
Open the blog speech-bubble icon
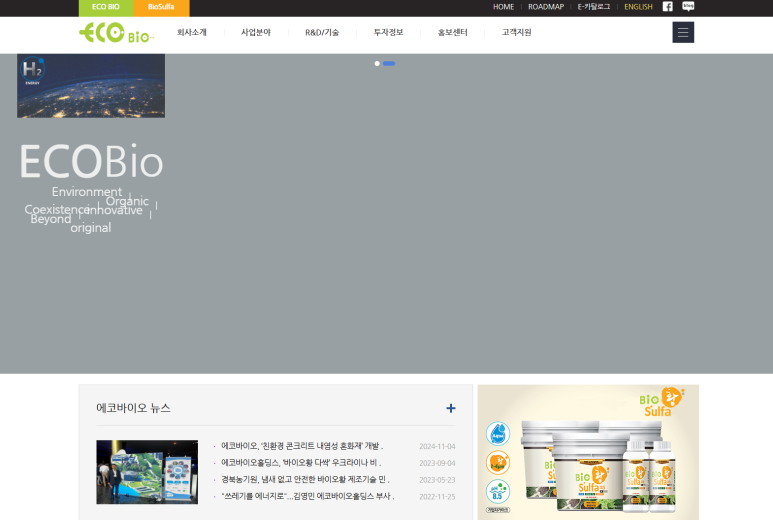[x=688, y=6]
